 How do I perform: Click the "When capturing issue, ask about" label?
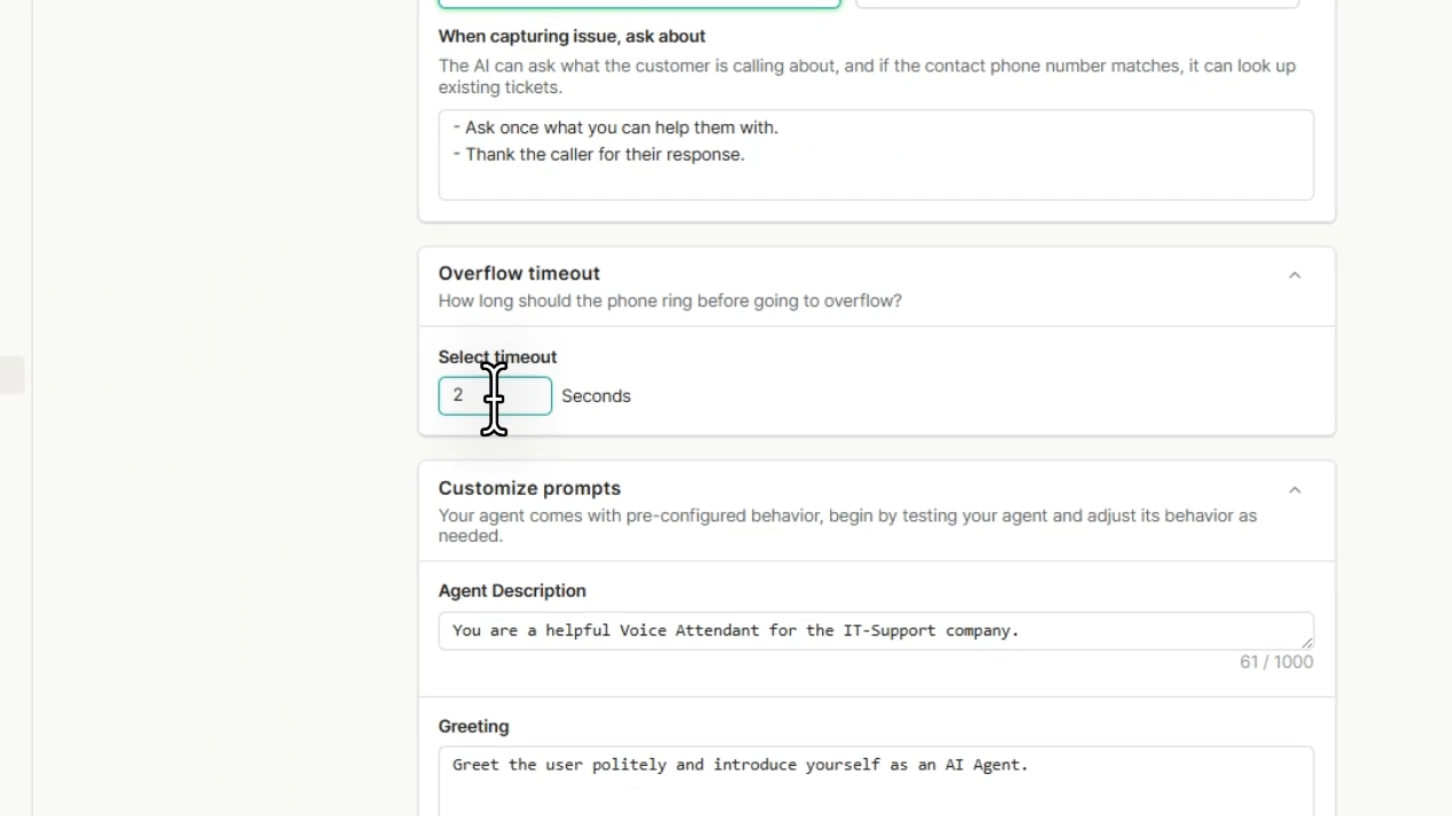coord(571,36)
